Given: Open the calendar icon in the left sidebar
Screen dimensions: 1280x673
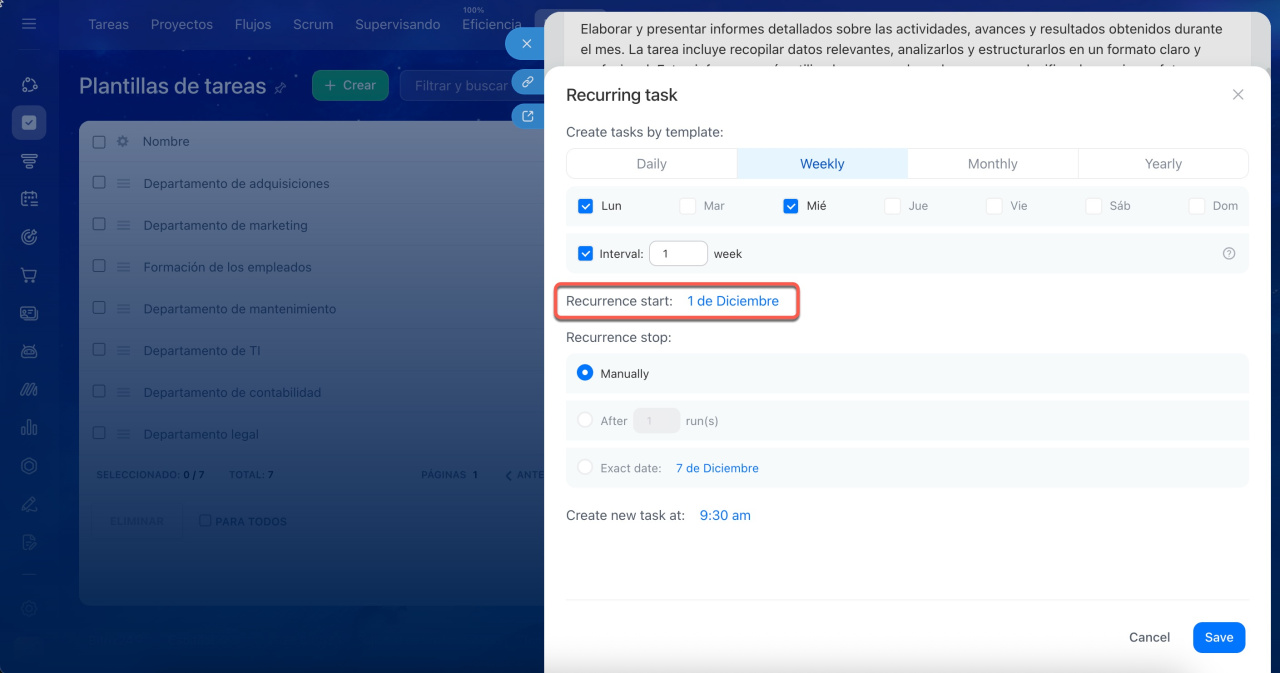Looking at the screenshot, I should (29, 199).
